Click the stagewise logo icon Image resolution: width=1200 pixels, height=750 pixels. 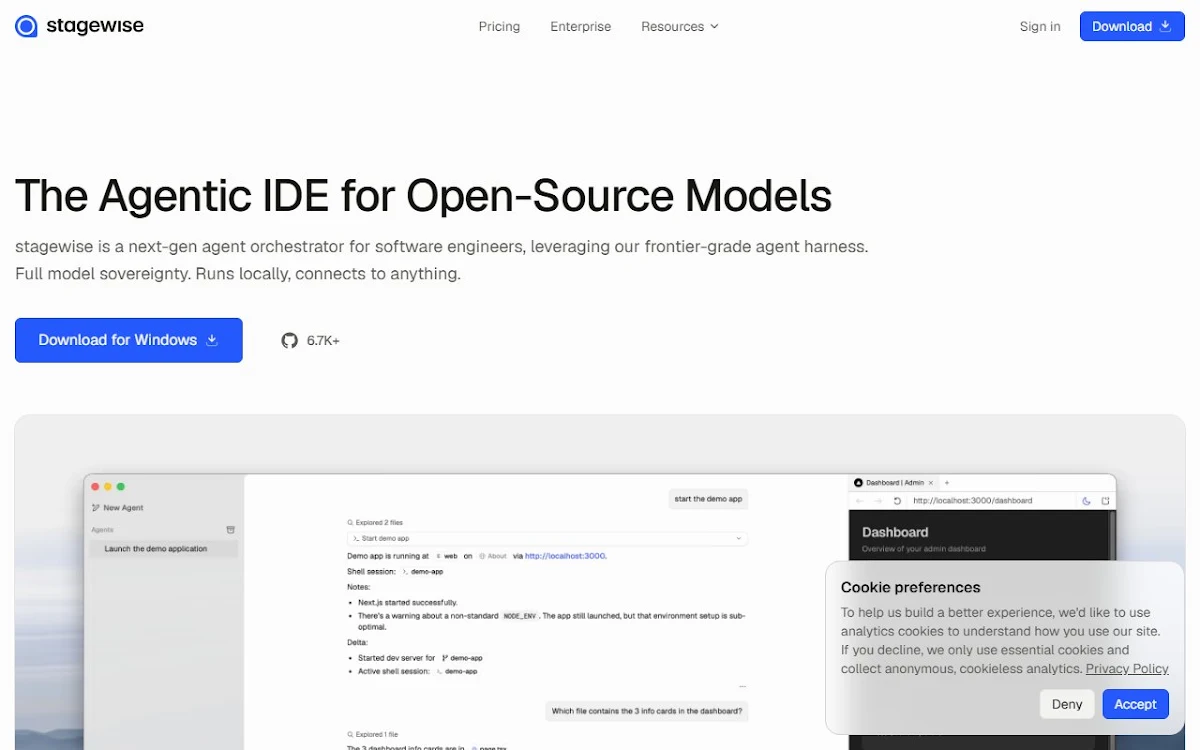[27, 26]
